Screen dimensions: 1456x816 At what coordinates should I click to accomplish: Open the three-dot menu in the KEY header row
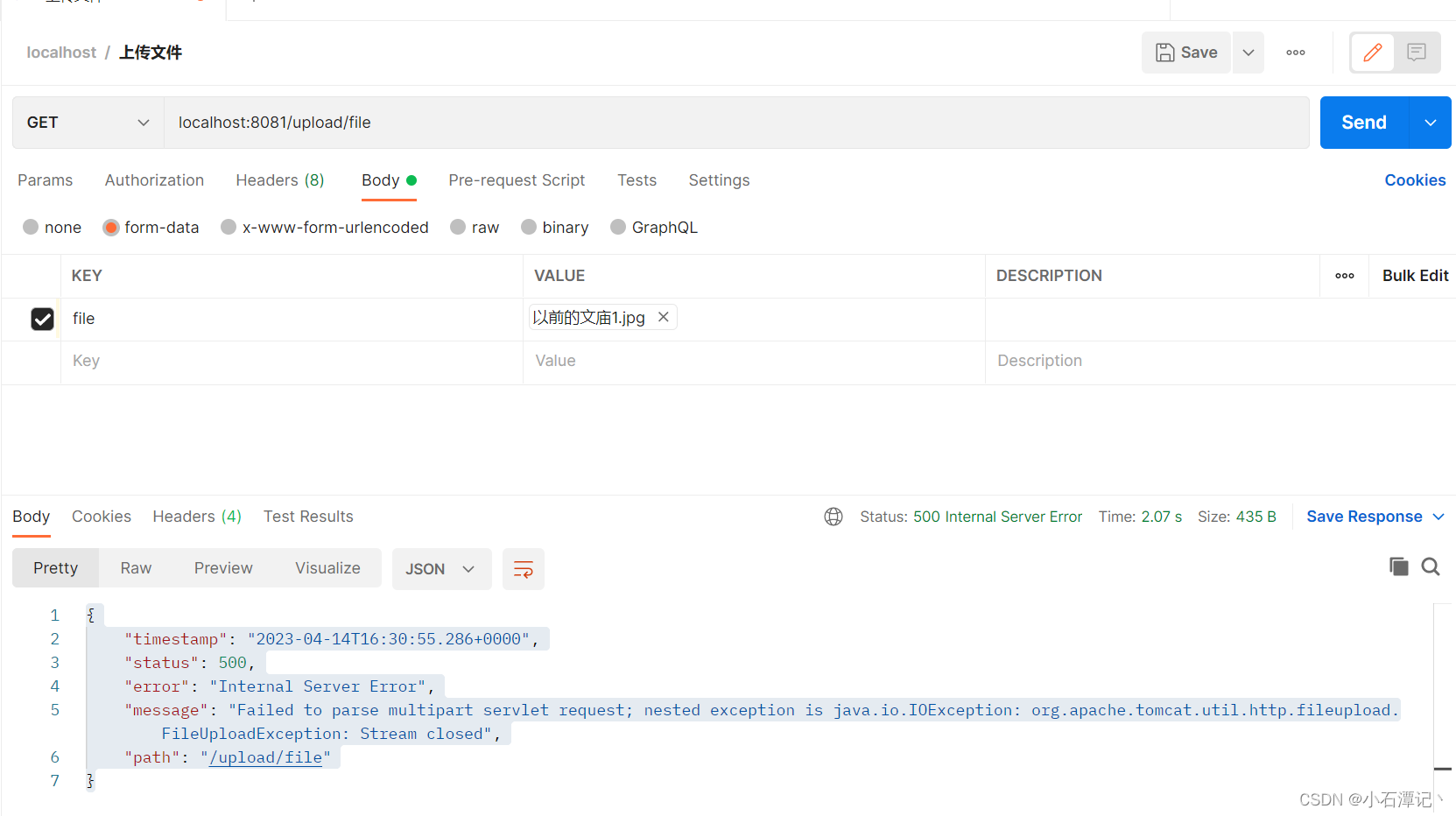[1344, 276]
